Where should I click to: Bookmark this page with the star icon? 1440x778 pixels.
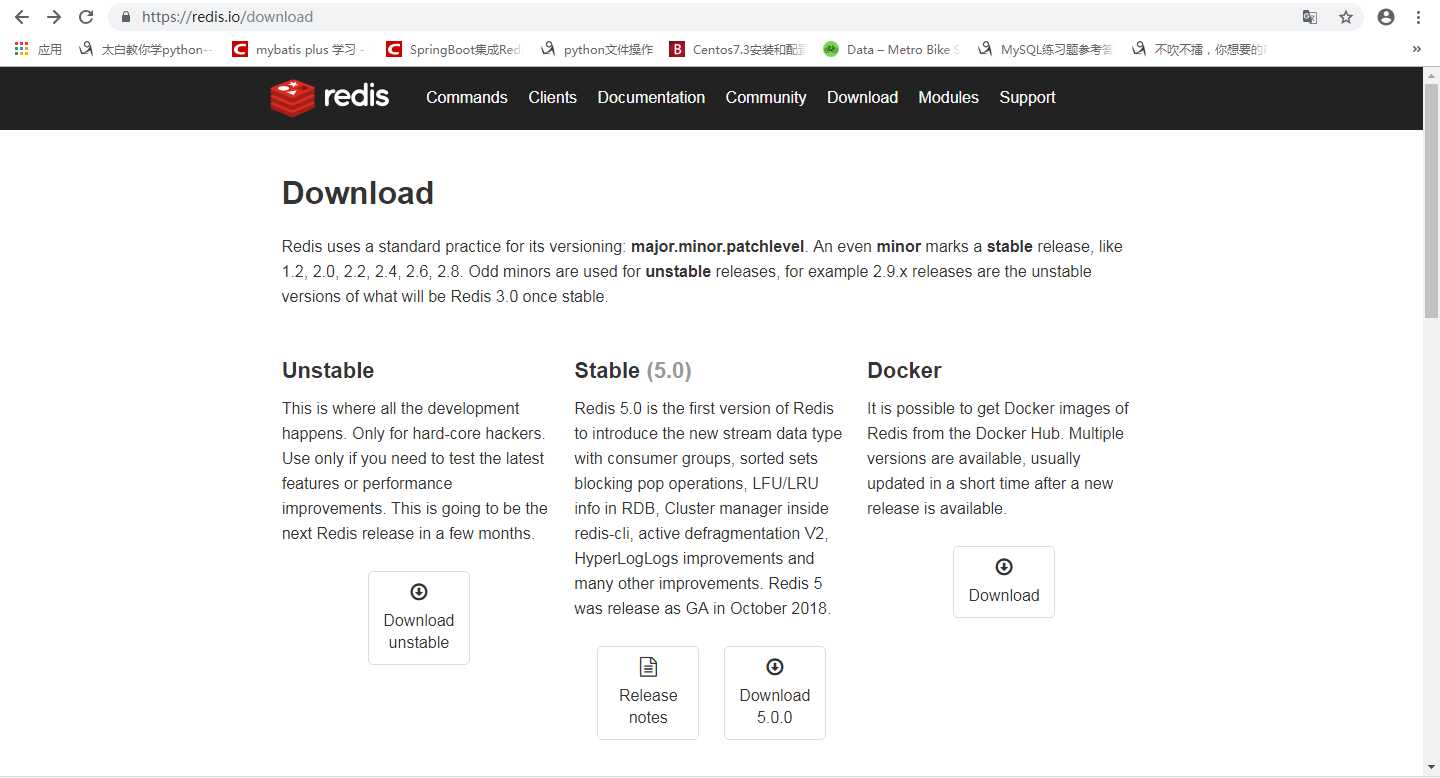[1346, 17]
